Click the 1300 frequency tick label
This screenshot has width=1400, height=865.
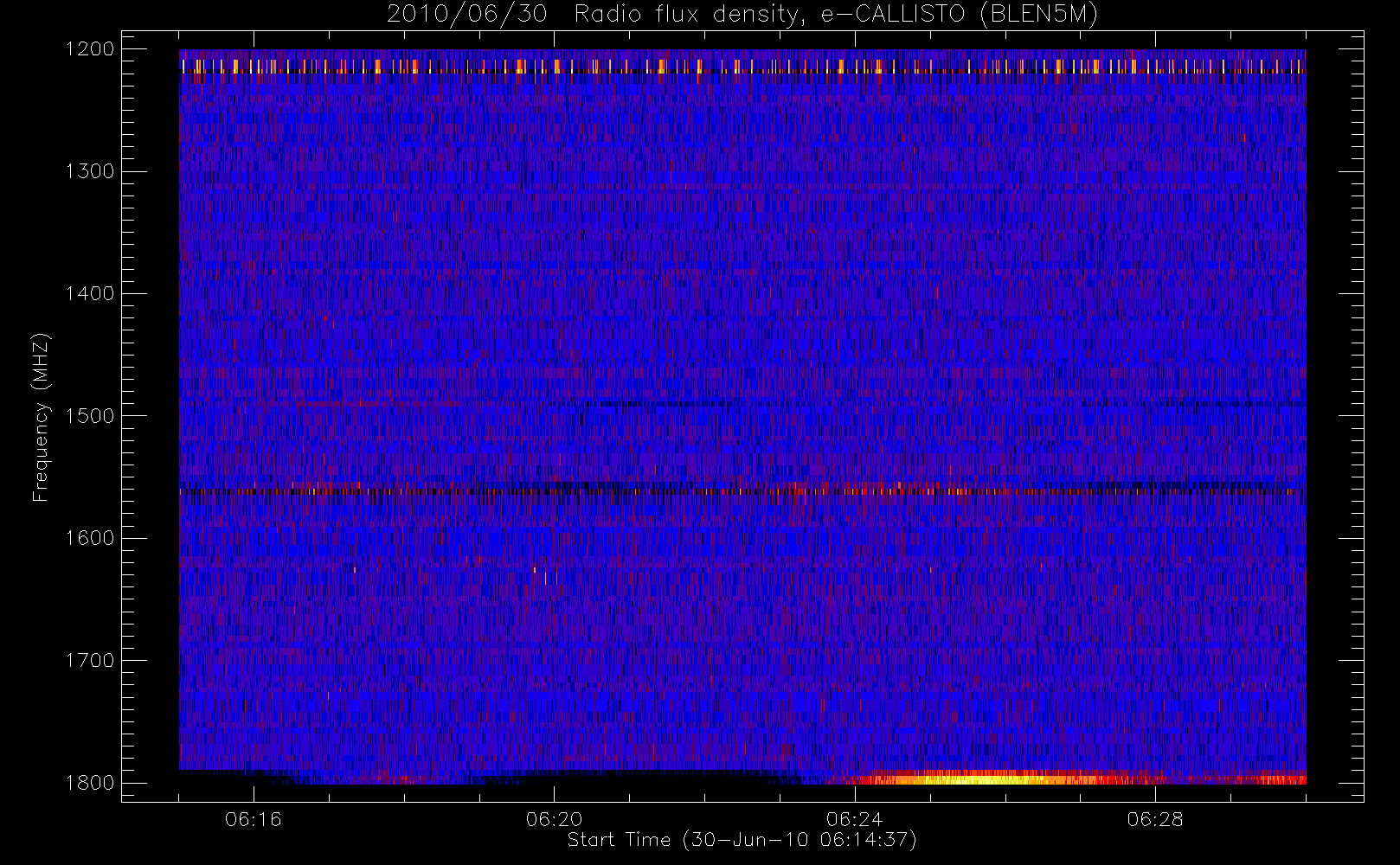pos(90,171)
